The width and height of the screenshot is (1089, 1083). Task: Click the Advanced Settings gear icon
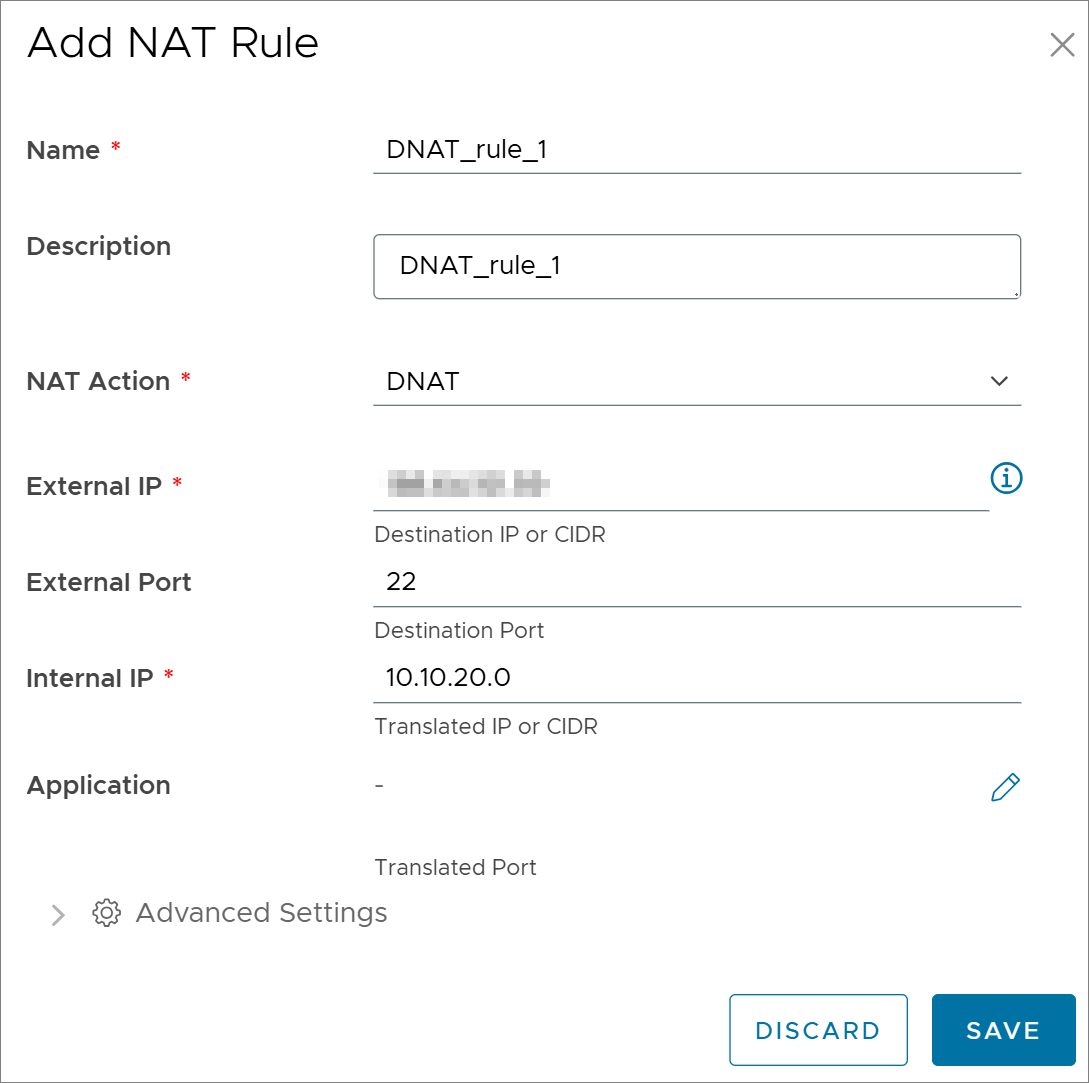coord(106,913)
